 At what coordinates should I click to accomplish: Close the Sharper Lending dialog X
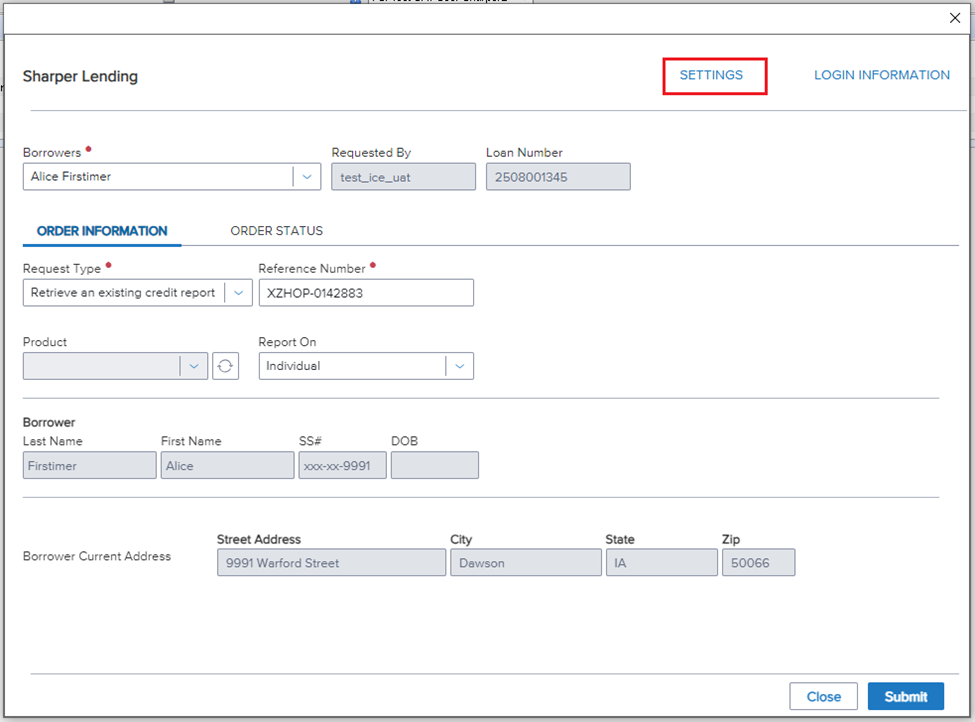[x=954, y=18]
